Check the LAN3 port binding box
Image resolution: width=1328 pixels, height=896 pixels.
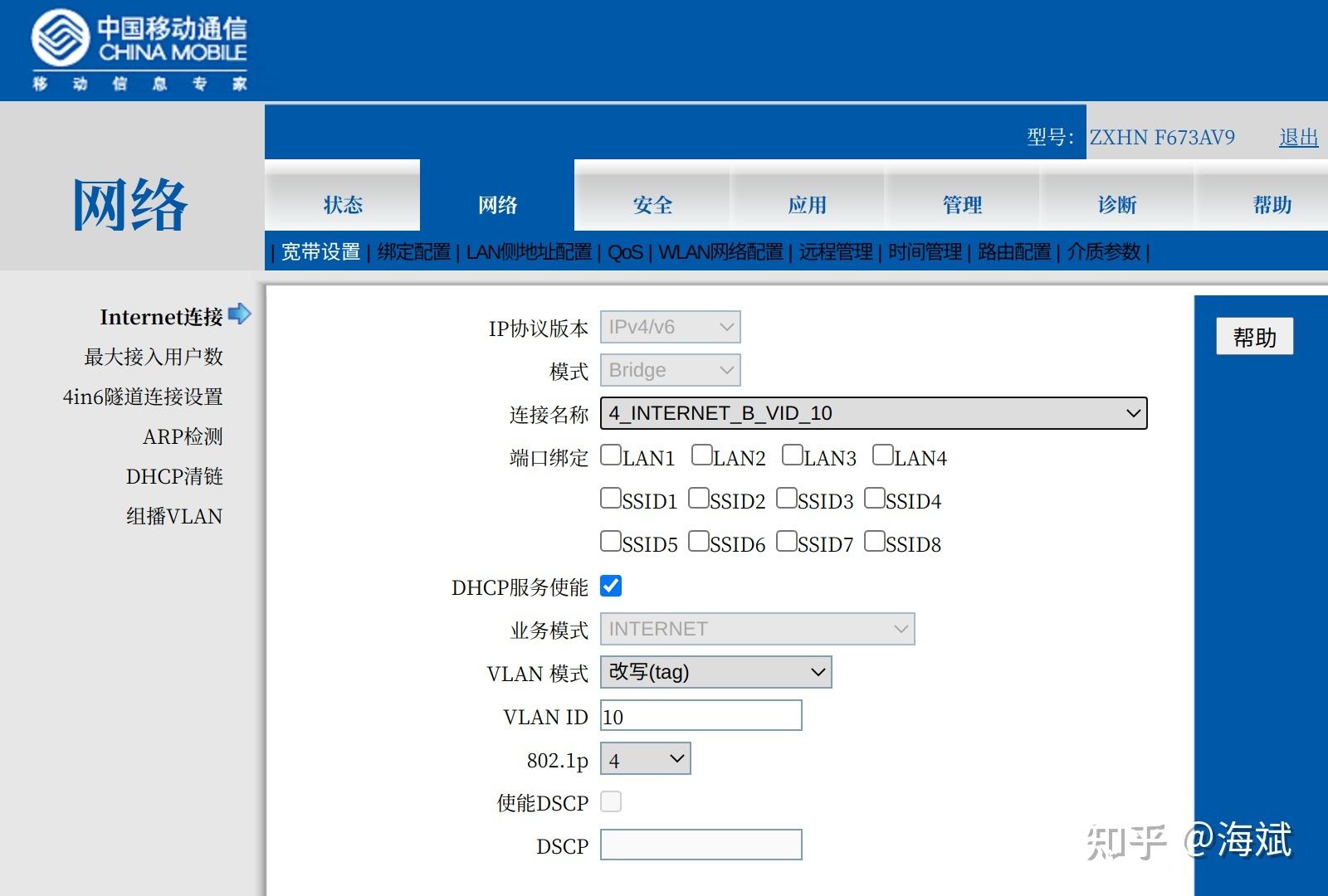(792, 455)
